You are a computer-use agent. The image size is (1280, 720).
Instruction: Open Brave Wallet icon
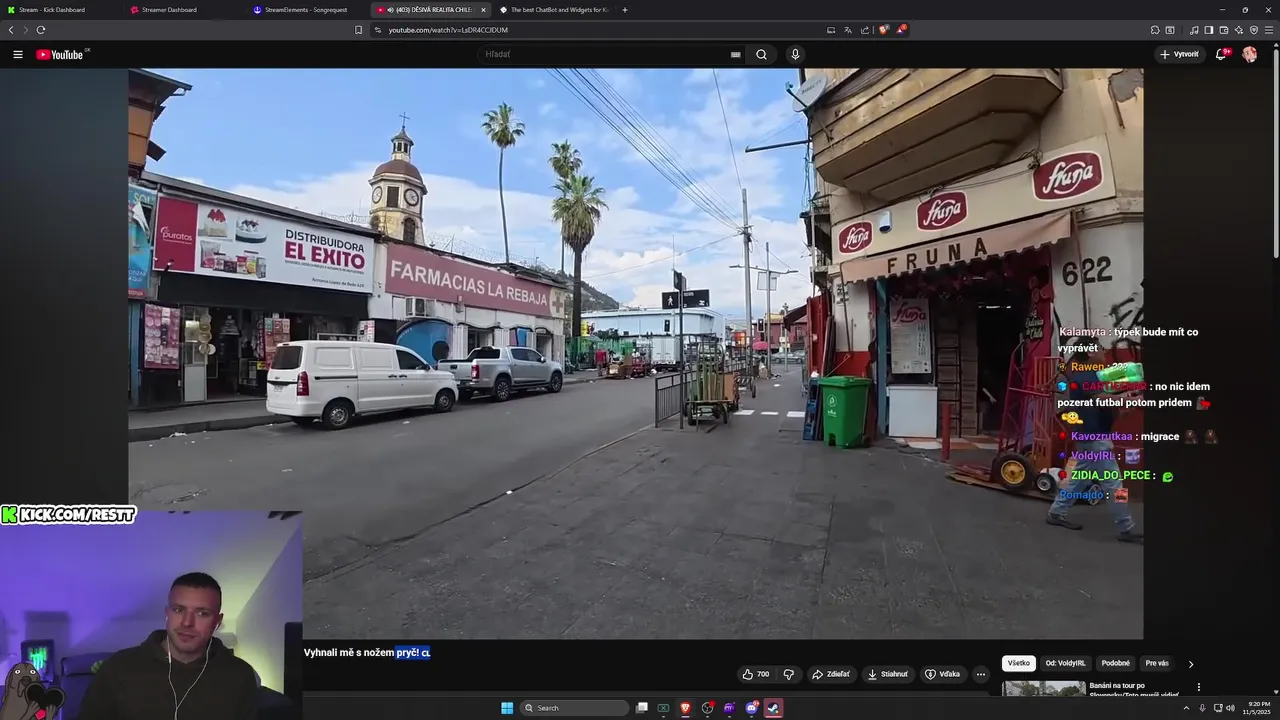(1223, 30)
